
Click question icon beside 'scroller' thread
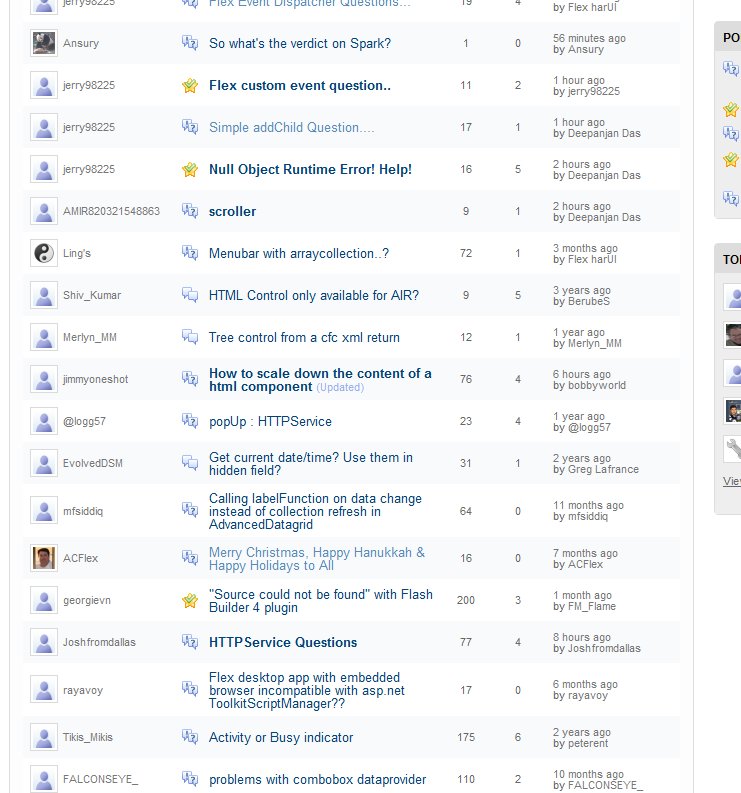(190, 210)
